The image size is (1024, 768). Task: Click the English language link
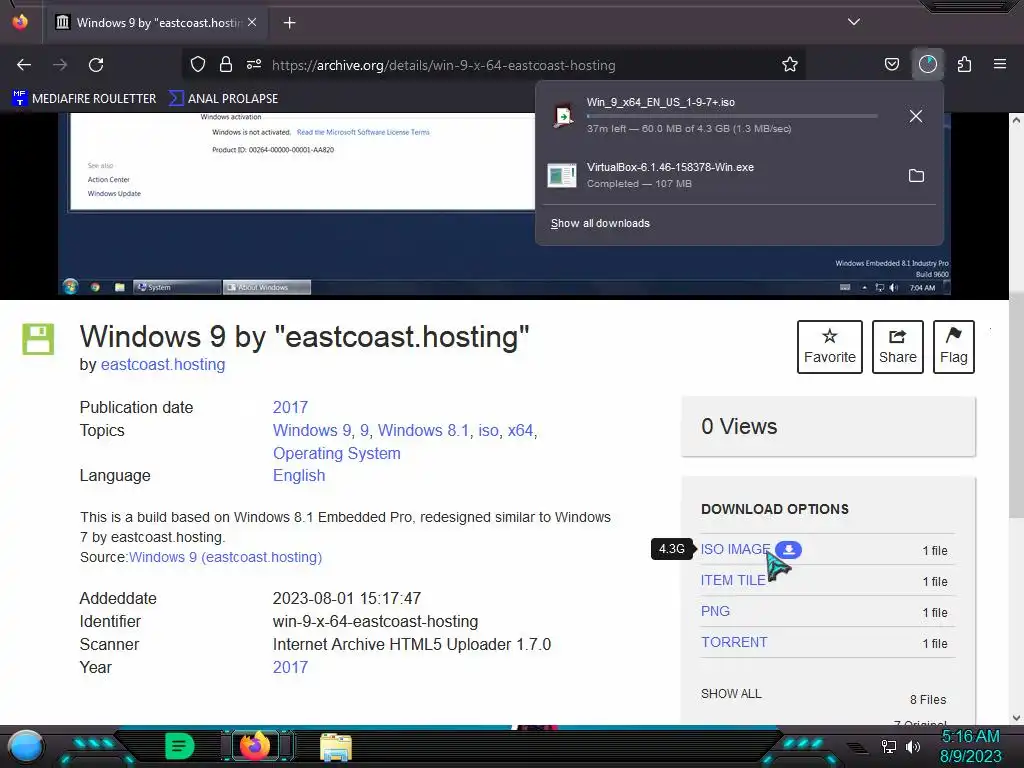[x=299, y=475]
